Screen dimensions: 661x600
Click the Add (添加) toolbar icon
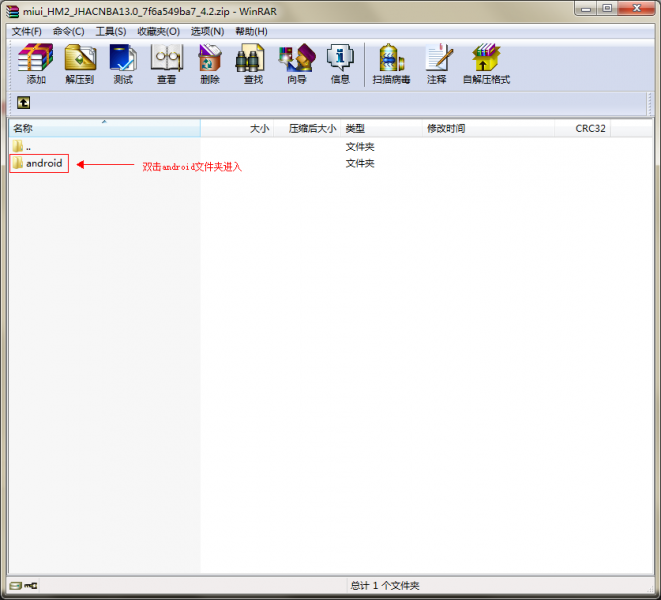(x=36, y=63)
